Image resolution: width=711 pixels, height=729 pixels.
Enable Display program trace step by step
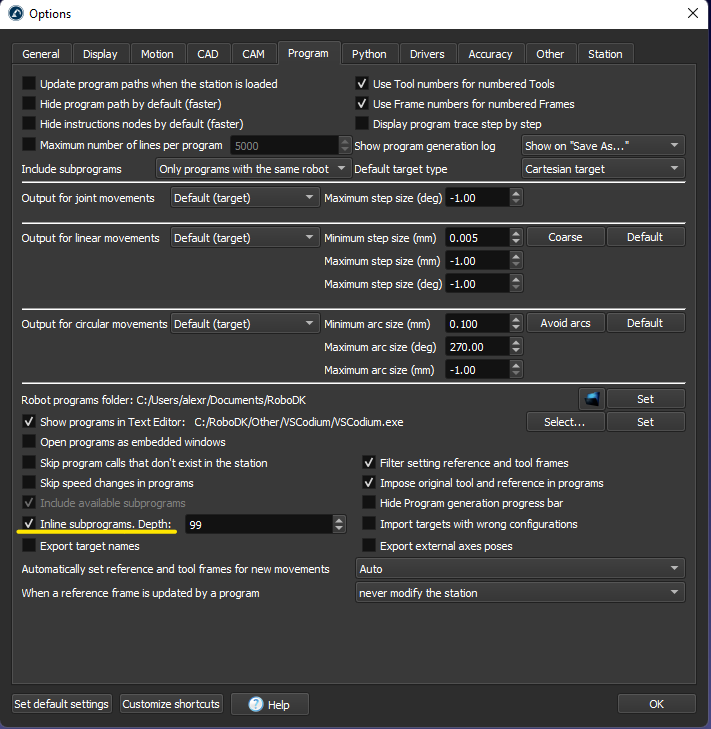pos(362,124)
